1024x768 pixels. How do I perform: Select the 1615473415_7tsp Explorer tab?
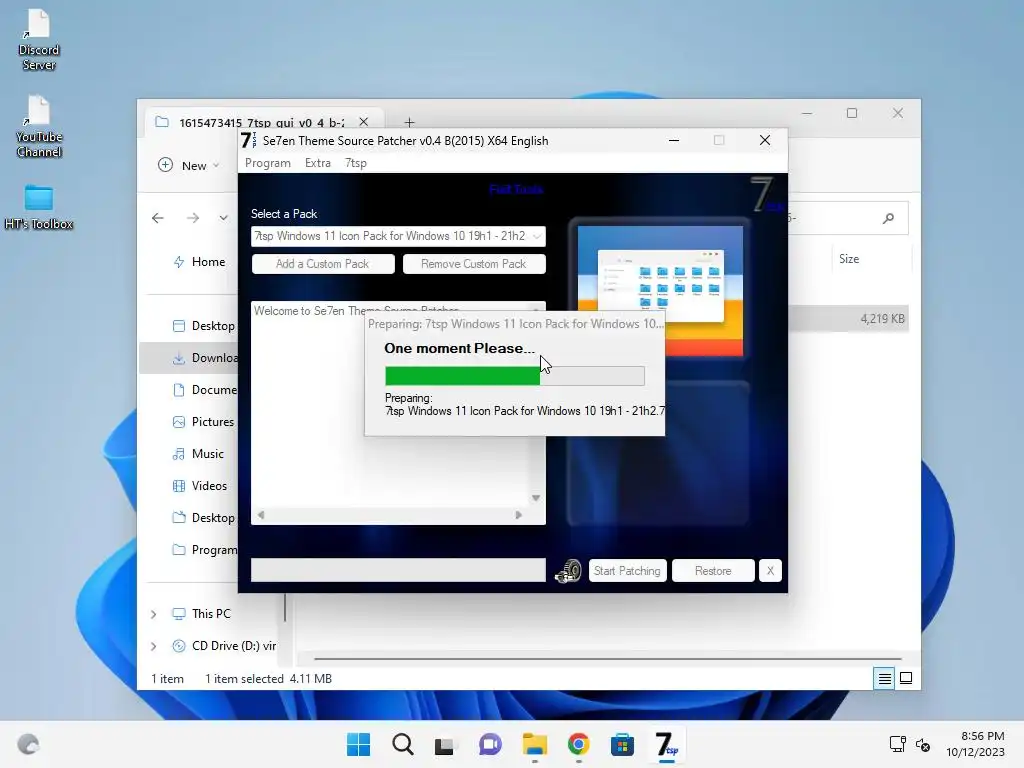point(261,122)
